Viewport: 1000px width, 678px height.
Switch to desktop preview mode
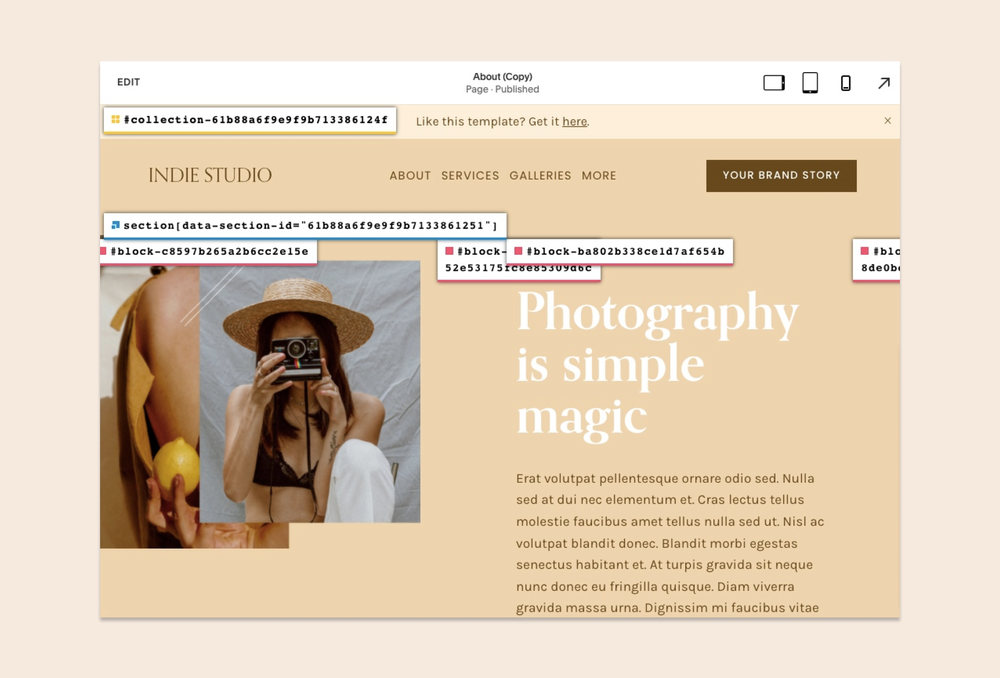773,83
